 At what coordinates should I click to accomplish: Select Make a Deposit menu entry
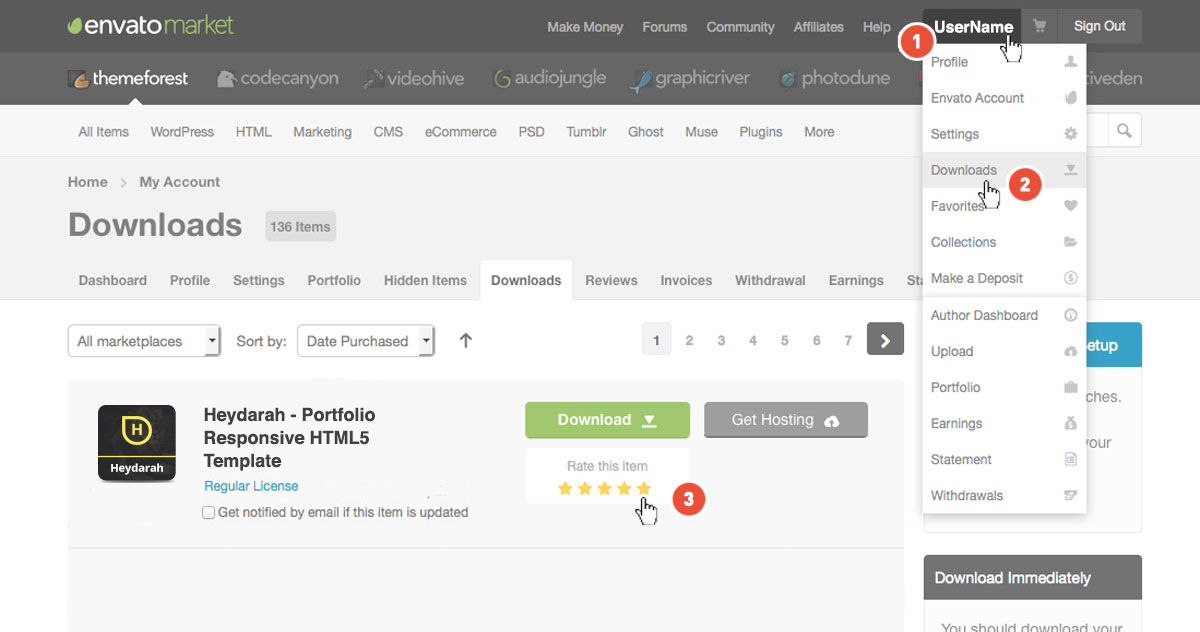pyautogui.click(x=1004, y=278)
